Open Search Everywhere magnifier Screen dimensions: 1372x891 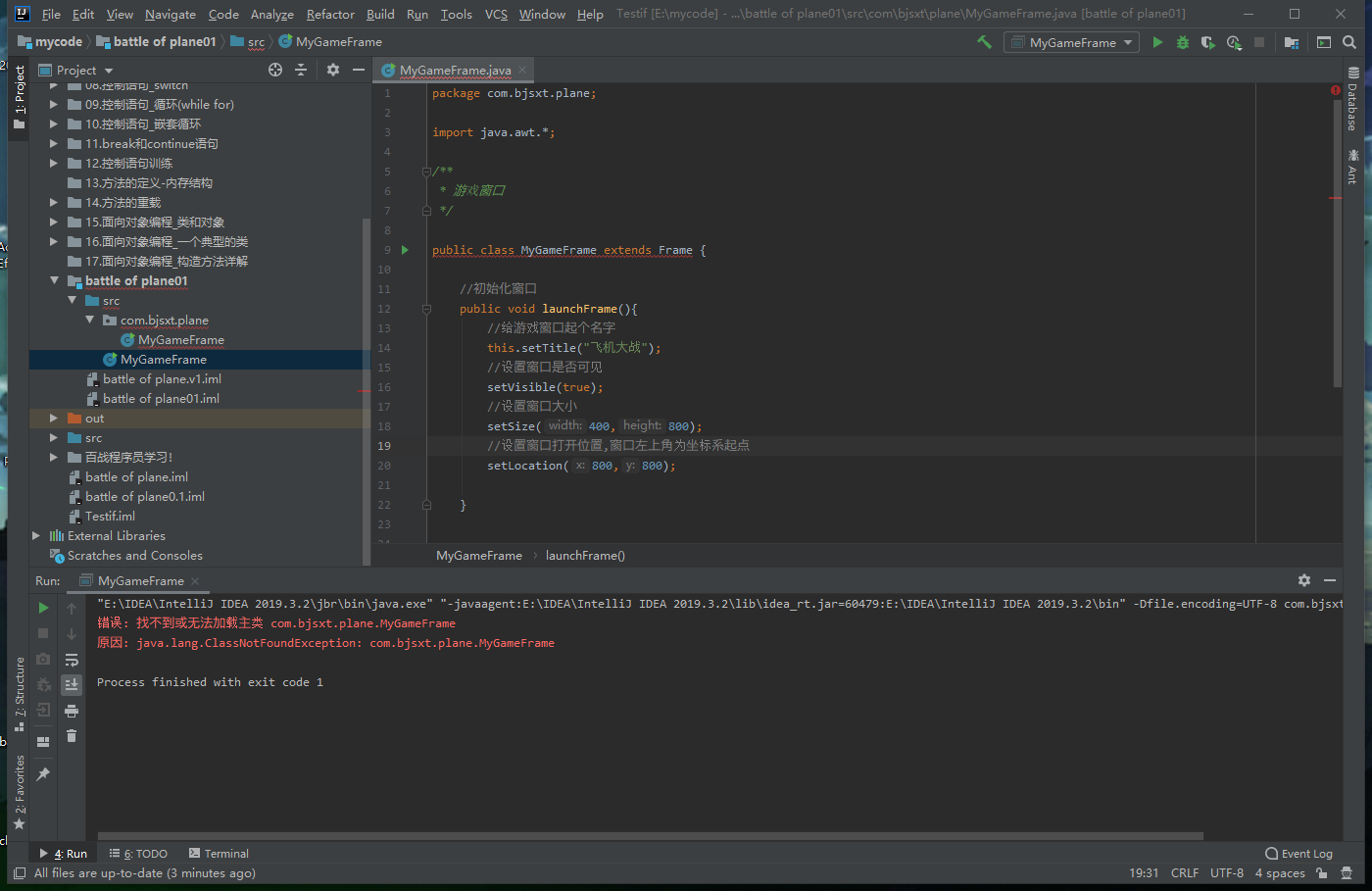1349,42
